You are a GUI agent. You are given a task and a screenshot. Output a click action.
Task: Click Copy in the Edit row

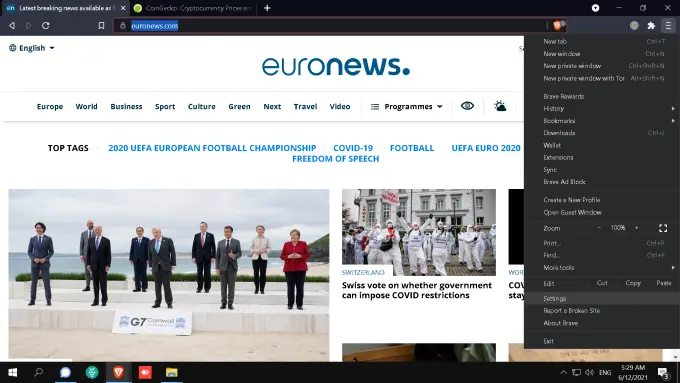click(633, 283)
